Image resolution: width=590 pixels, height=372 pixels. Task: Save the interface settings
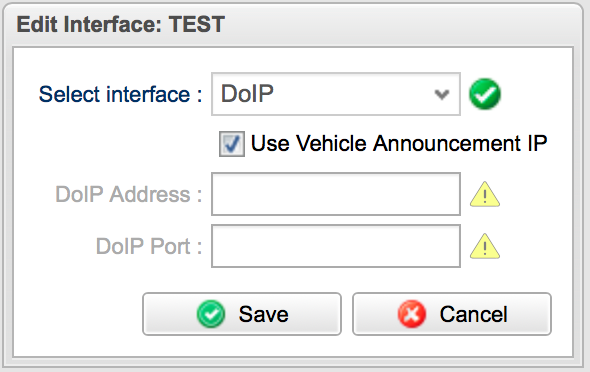tap(242, 314)
